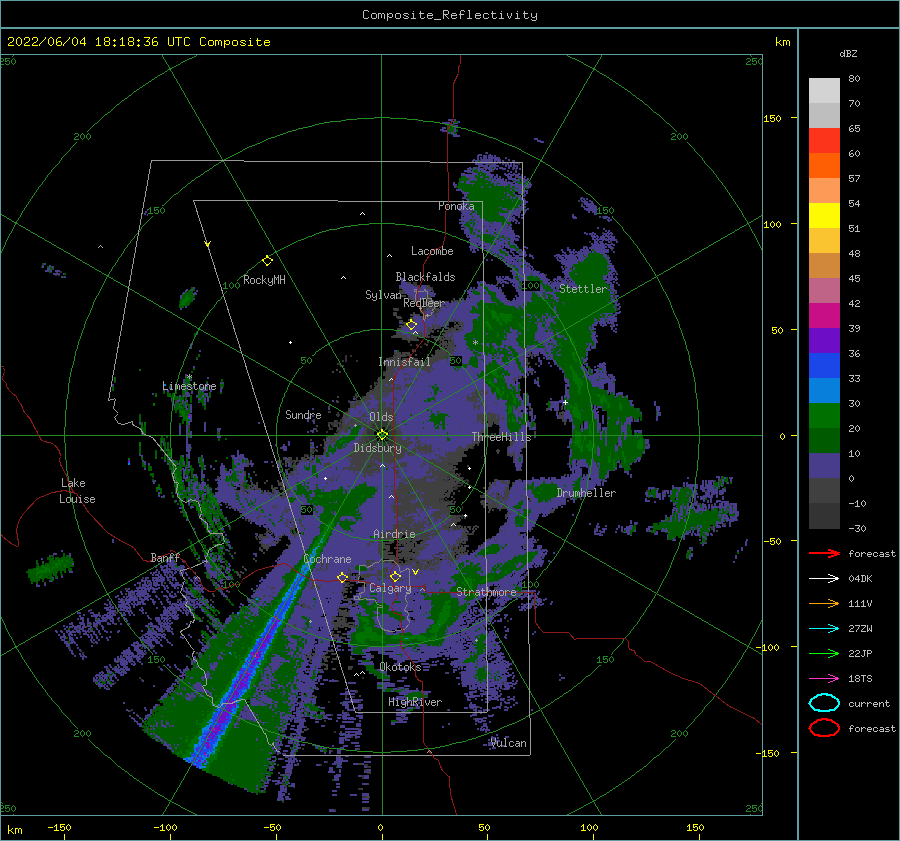Click the Innisfail city label
Image resolution: width=900 pixels, height=841 pixels.
[404, 362]
